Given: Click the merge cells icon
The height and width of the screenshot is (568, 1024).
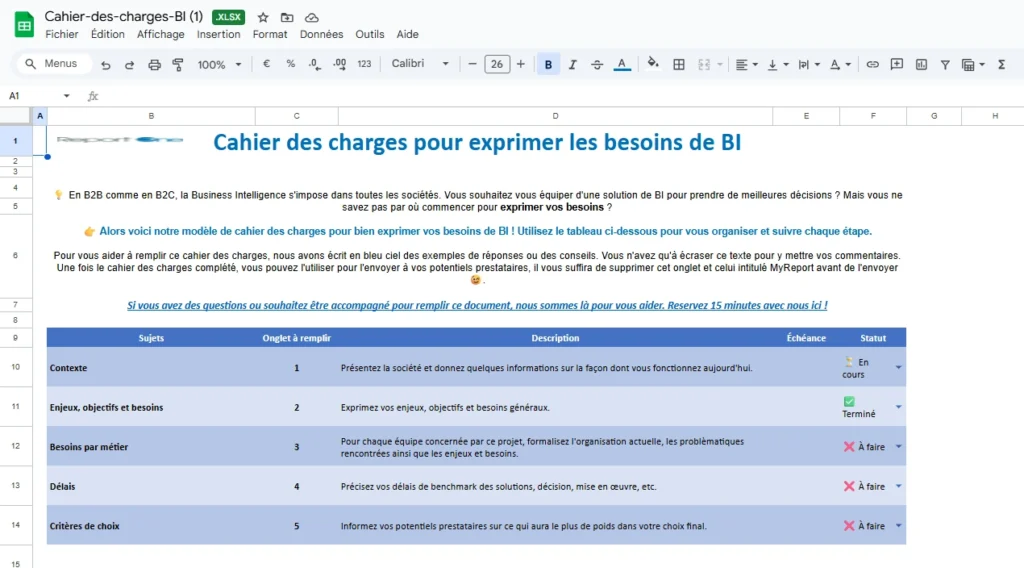Looking at the screenshot, I should coord(704,64).
